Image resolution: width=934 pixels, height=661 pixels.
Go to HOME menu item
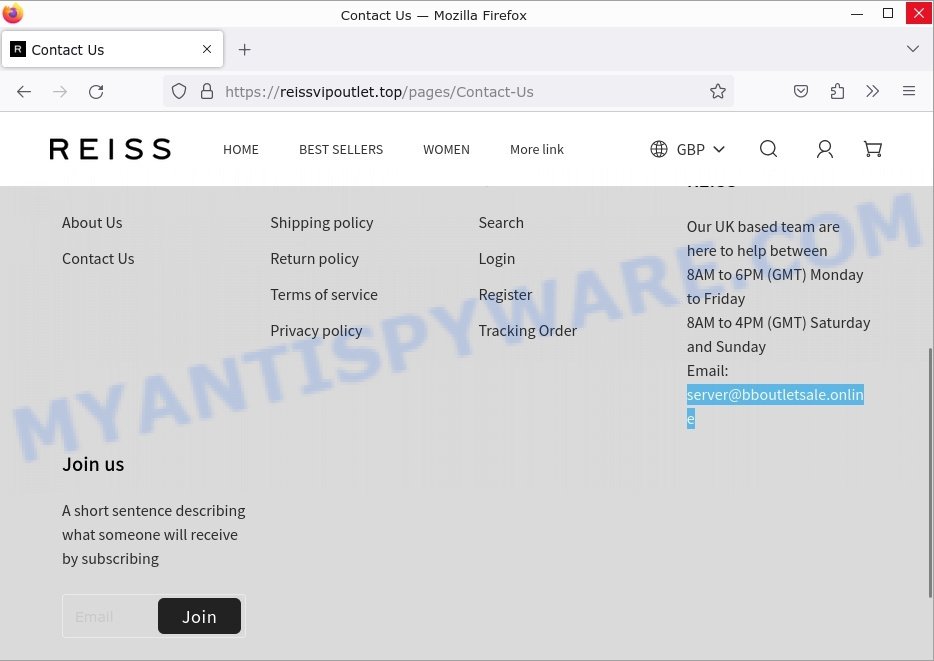point(241,149)
